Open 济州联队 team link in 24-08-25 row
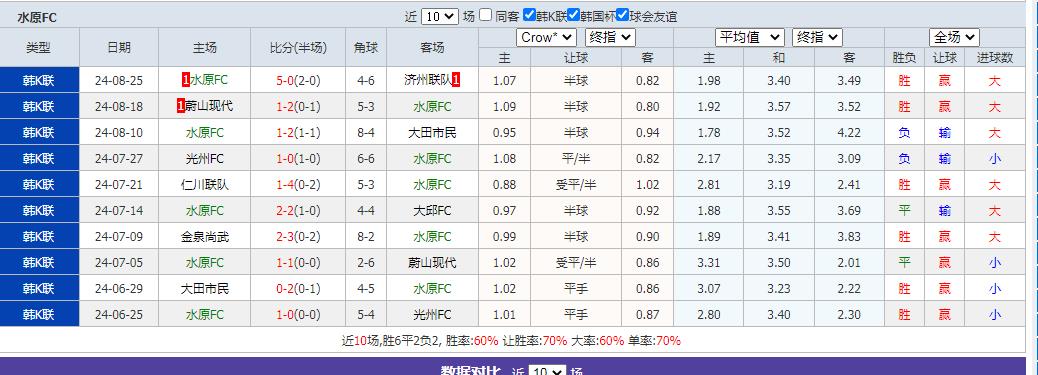1038x375 pixels. tap(428, 81)
